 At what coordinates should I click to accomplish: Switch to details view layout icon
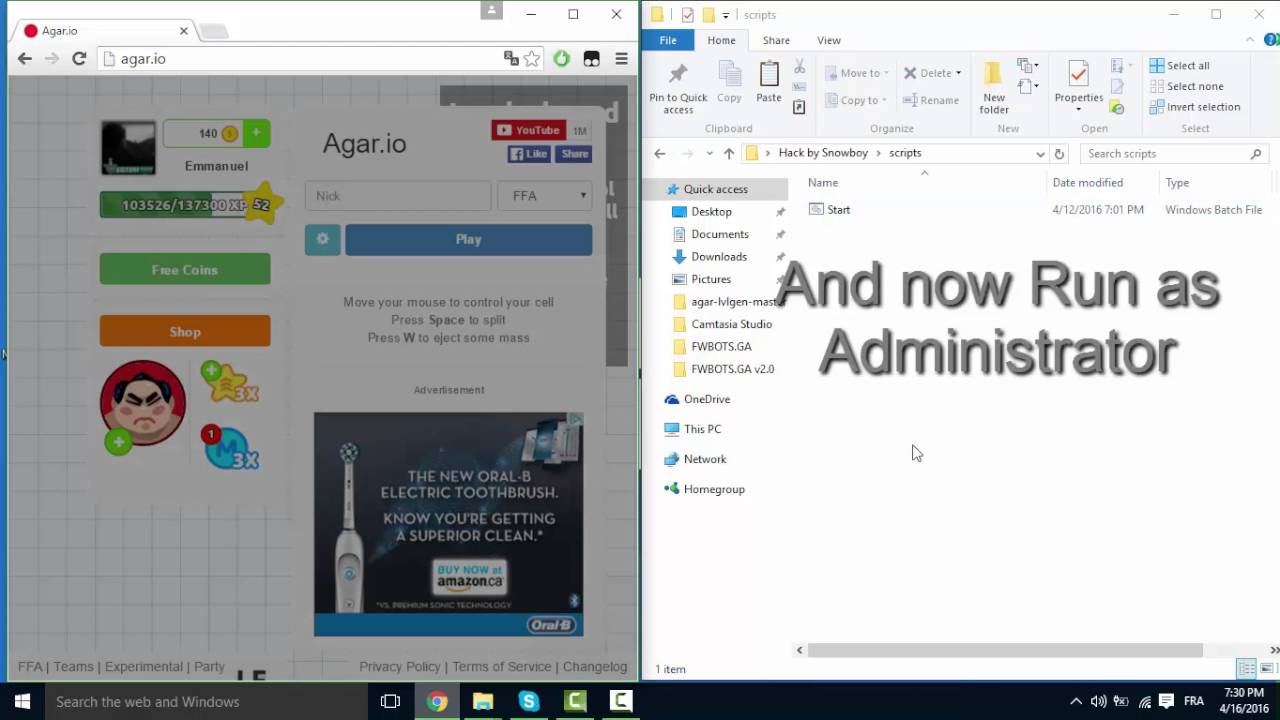(x=1247, y=668)
